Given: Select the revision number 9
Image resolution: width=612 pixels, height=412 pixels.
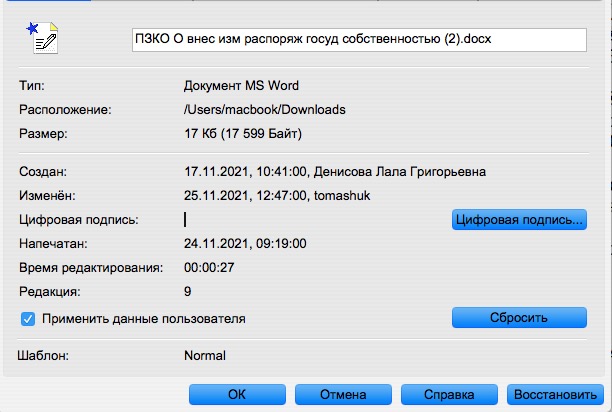Looking at the screenshot, I should coord(188,291).
